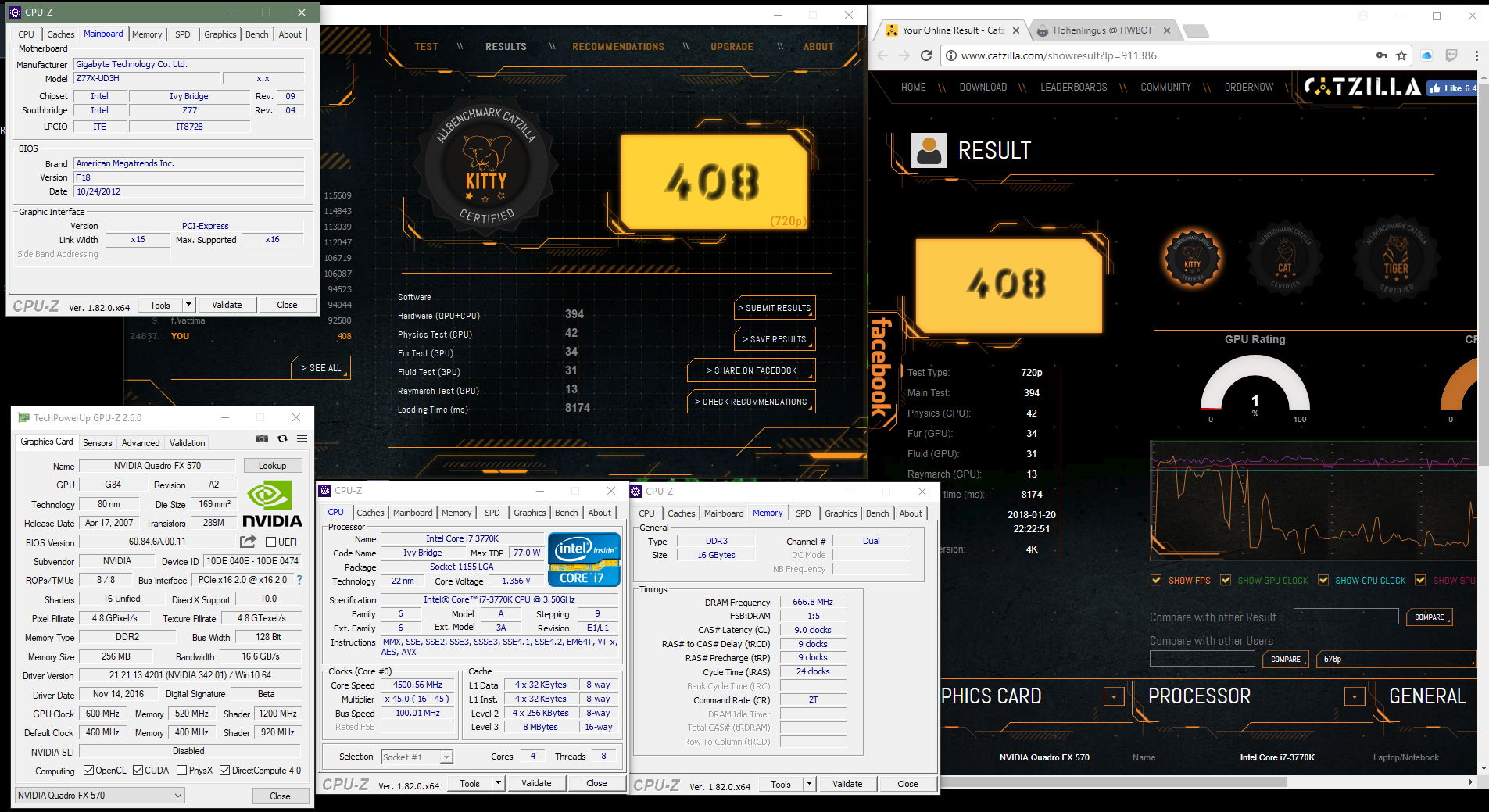Click the GPU Rating gauge
This screenshot has width=1489, height=812.
click(1255, 383)
